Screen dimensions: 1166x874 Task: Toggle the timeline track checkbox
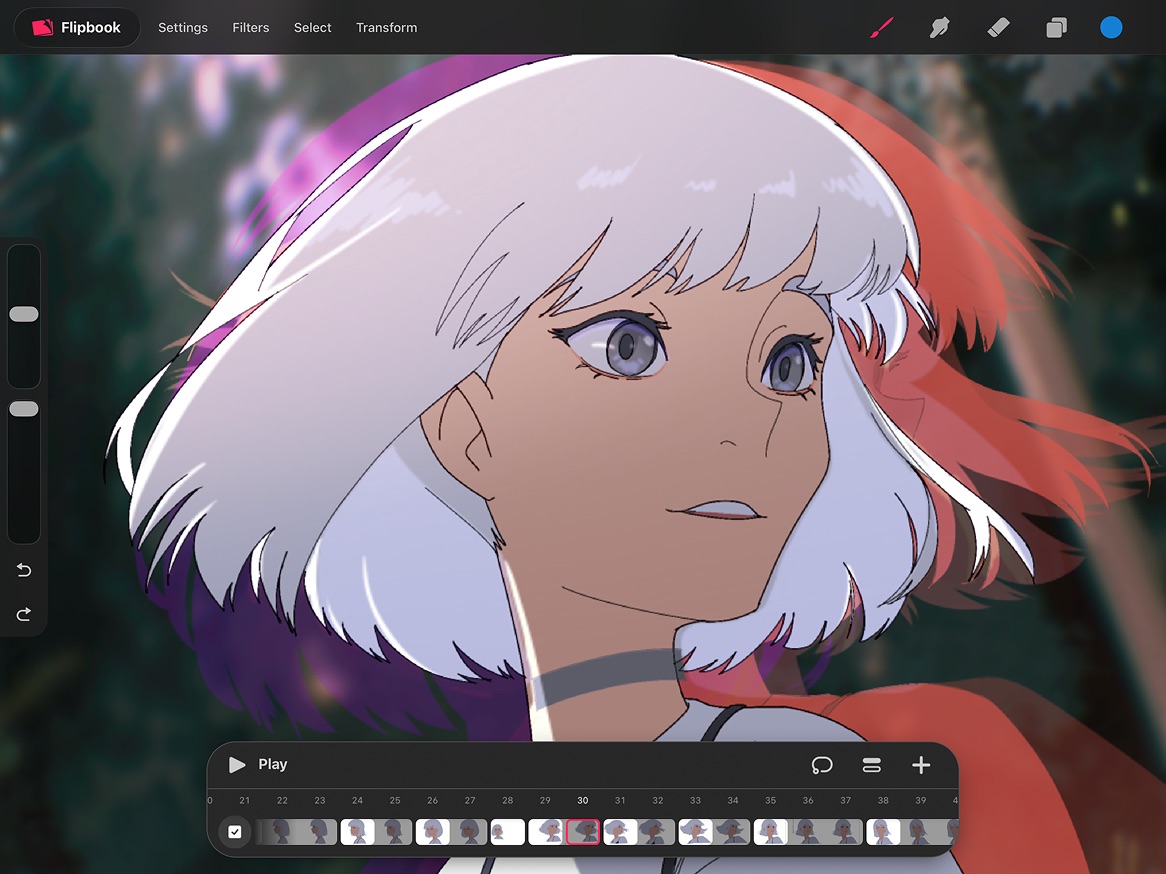click(235, 832)
